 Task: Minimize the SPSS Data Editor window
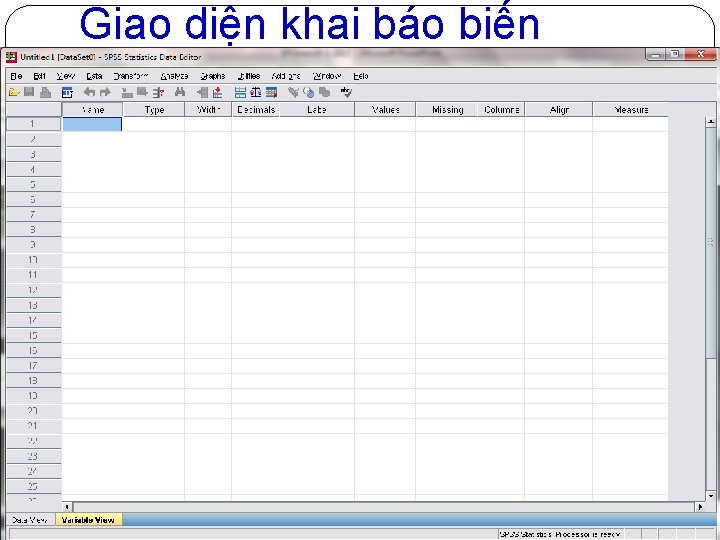[655, 55]
